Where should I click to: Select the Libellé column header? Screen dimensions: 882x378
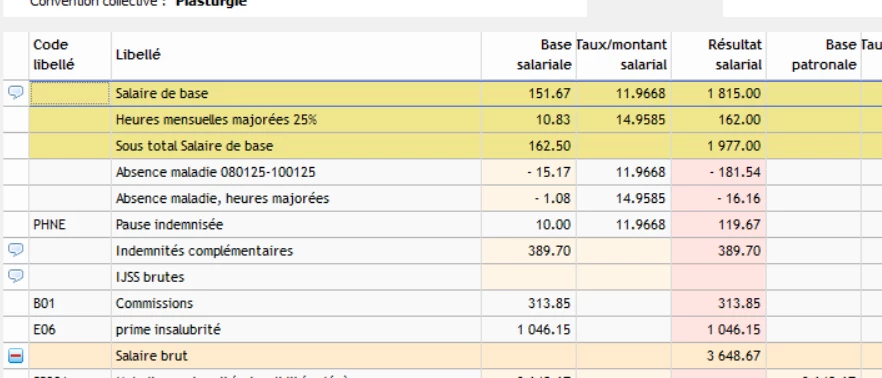pyautogui.click(x=296, y=55)
